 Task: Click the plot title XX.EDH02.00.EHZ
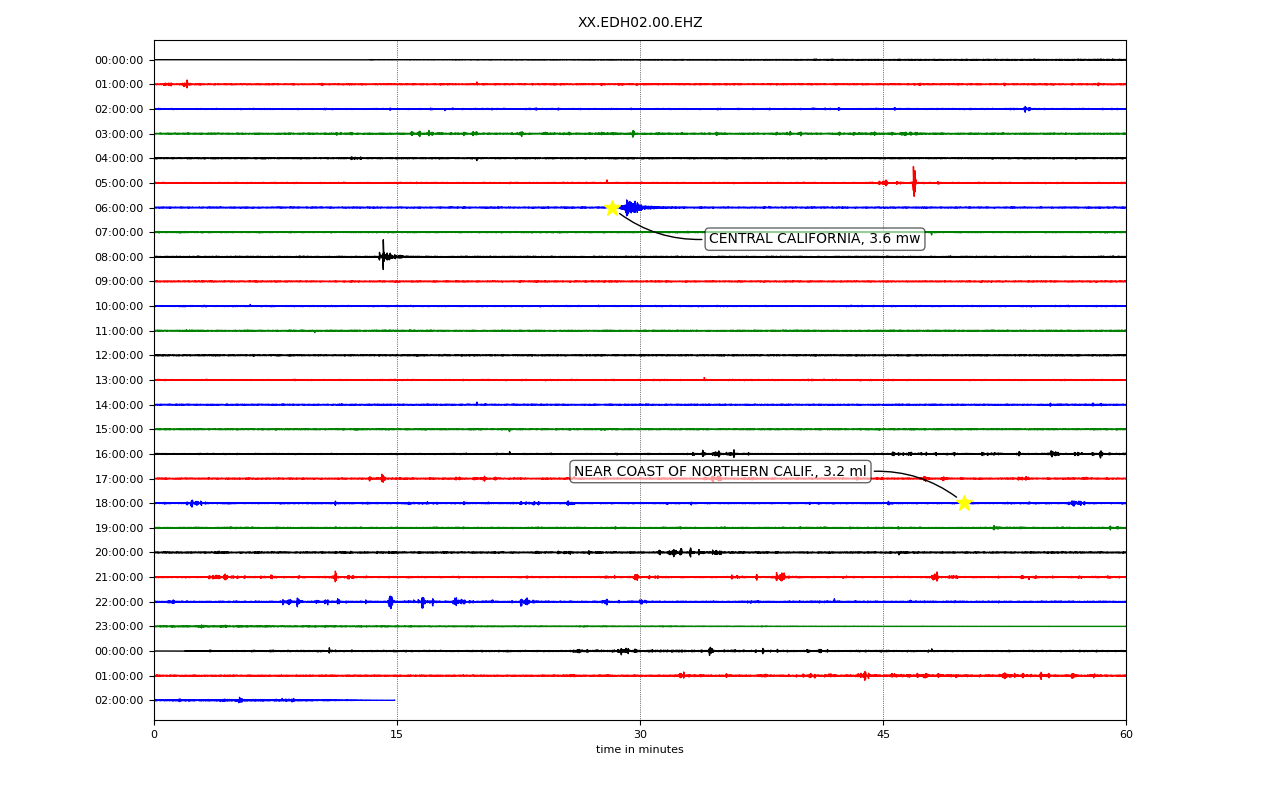click(x=640, y=23)
